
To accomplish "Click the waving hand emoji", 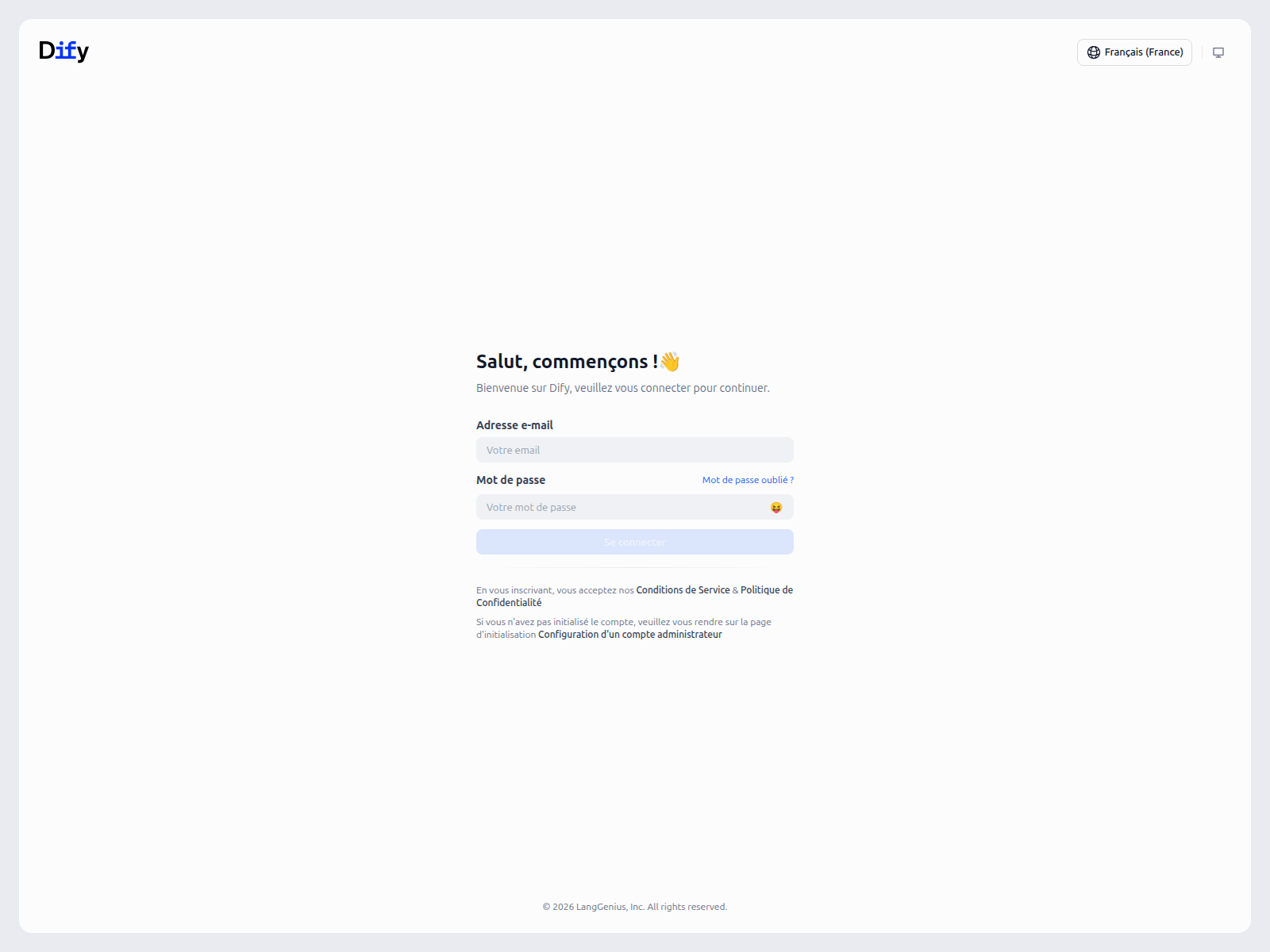I will [x=670, y=362].
